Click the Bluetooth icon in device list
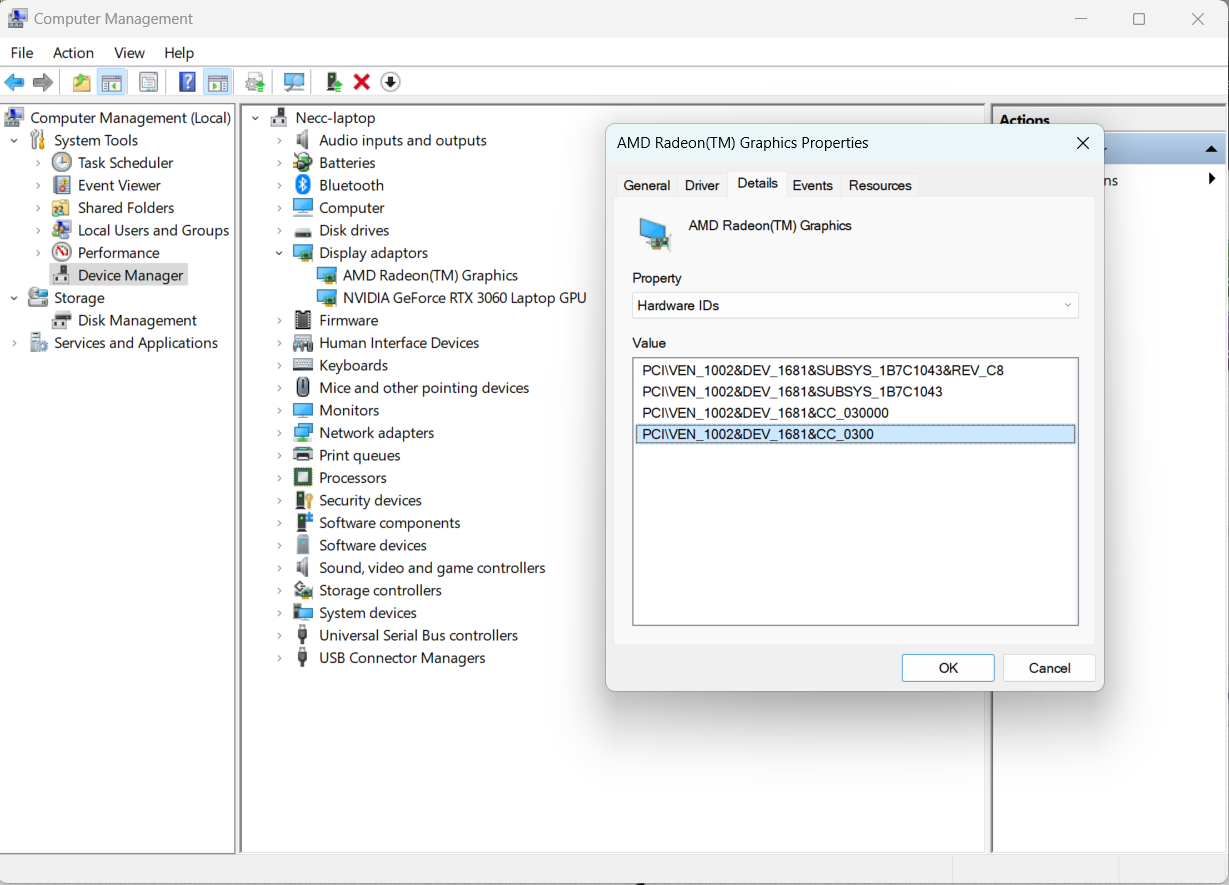This screenshot has height=885, width=1229. [x=303, y=185]
